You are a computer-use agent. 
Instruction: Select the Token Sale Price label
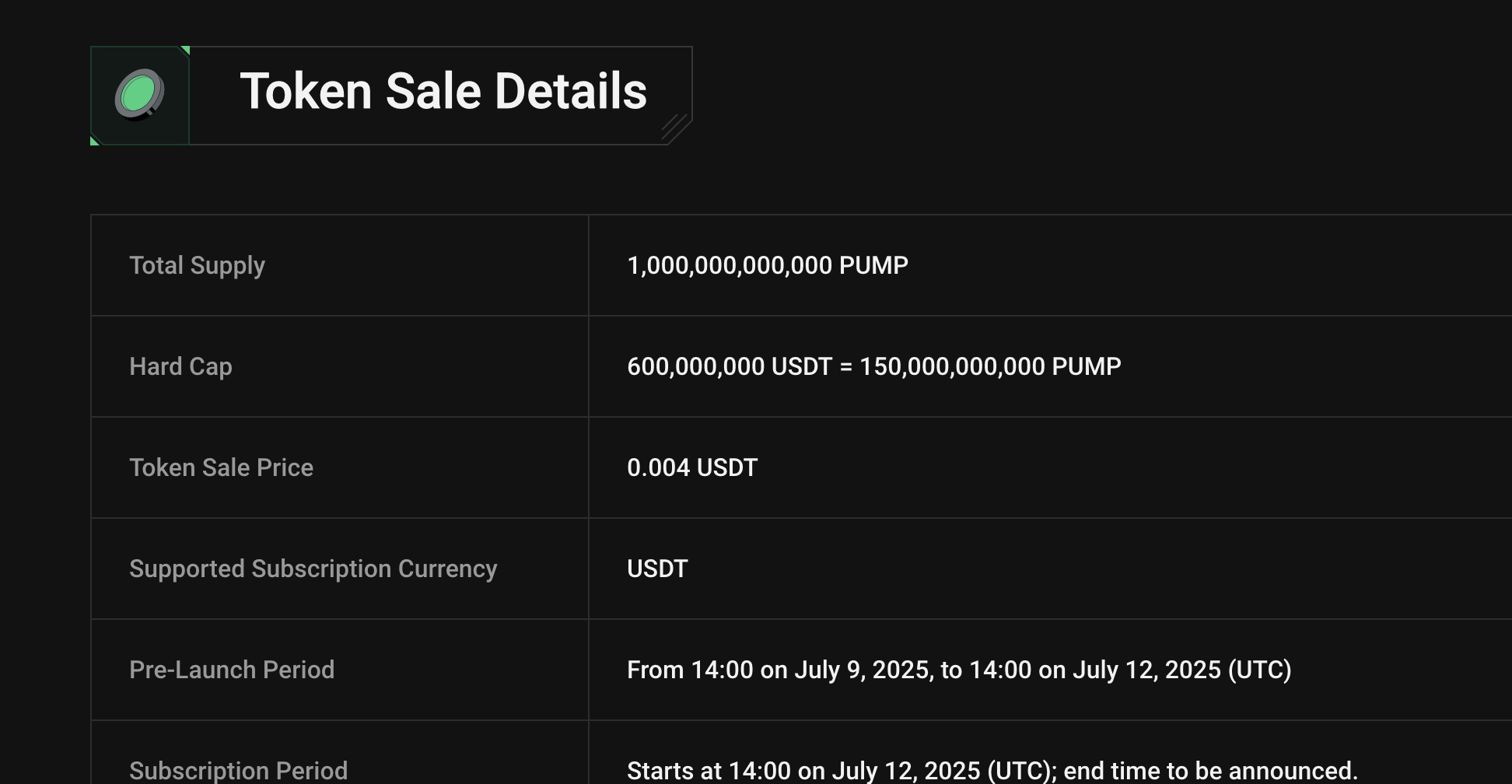(x=221, y=467)
